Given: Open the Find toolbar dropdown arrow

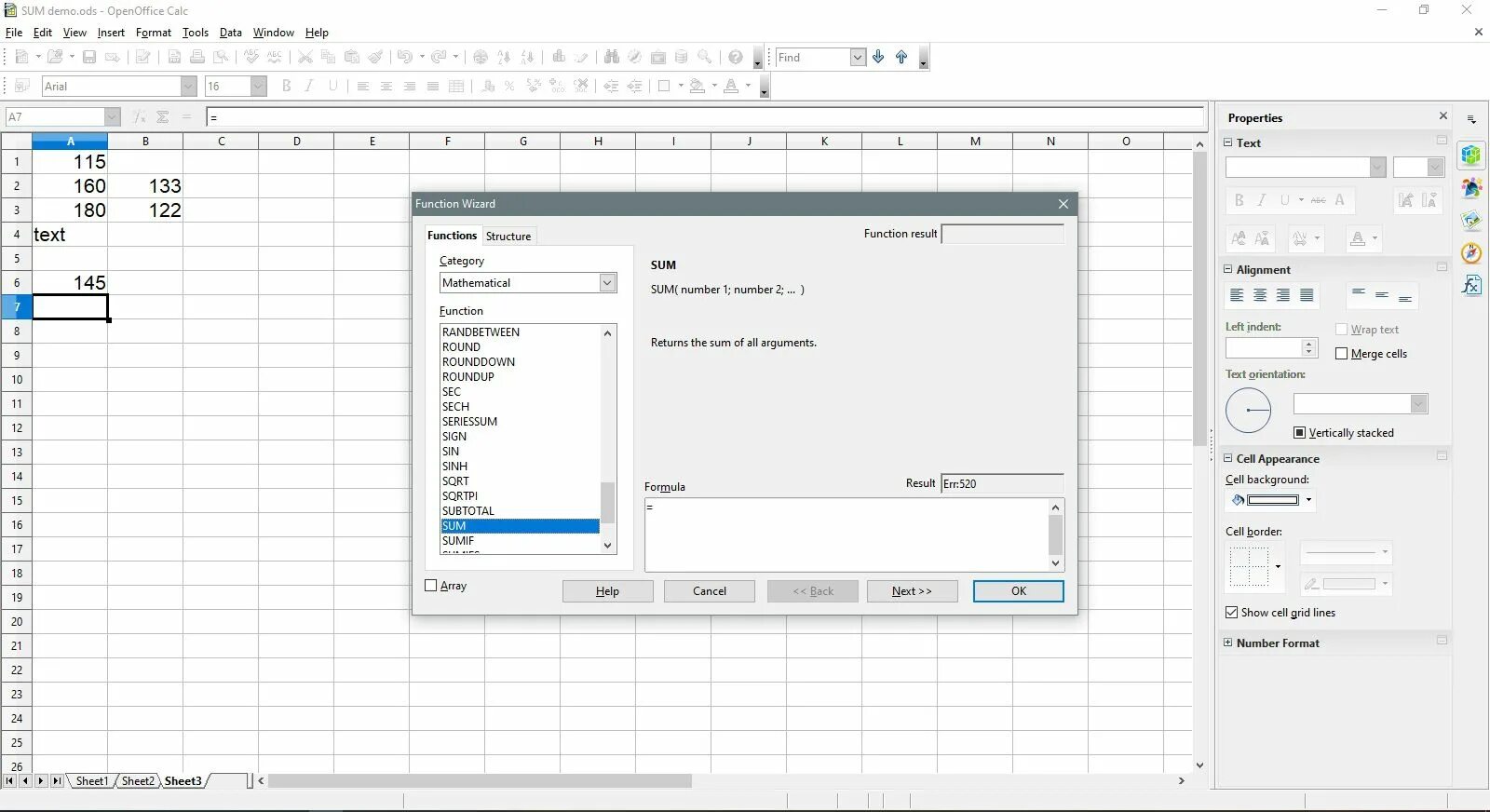Looking at the screenshot, I should tap(858, 58).
